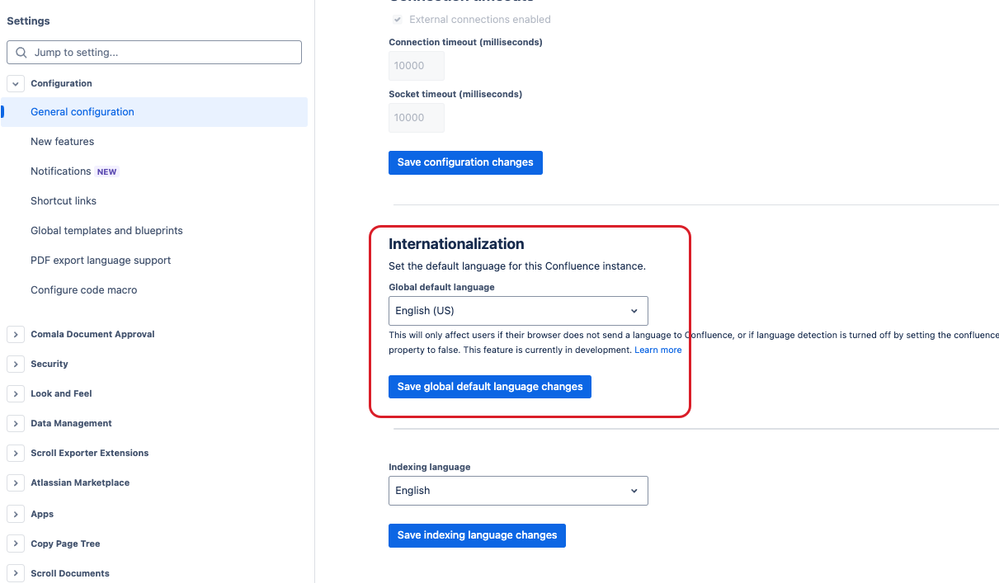Open Shortcut links settings
The width and height of the screenshot is (999, 583).
point(64,201)
